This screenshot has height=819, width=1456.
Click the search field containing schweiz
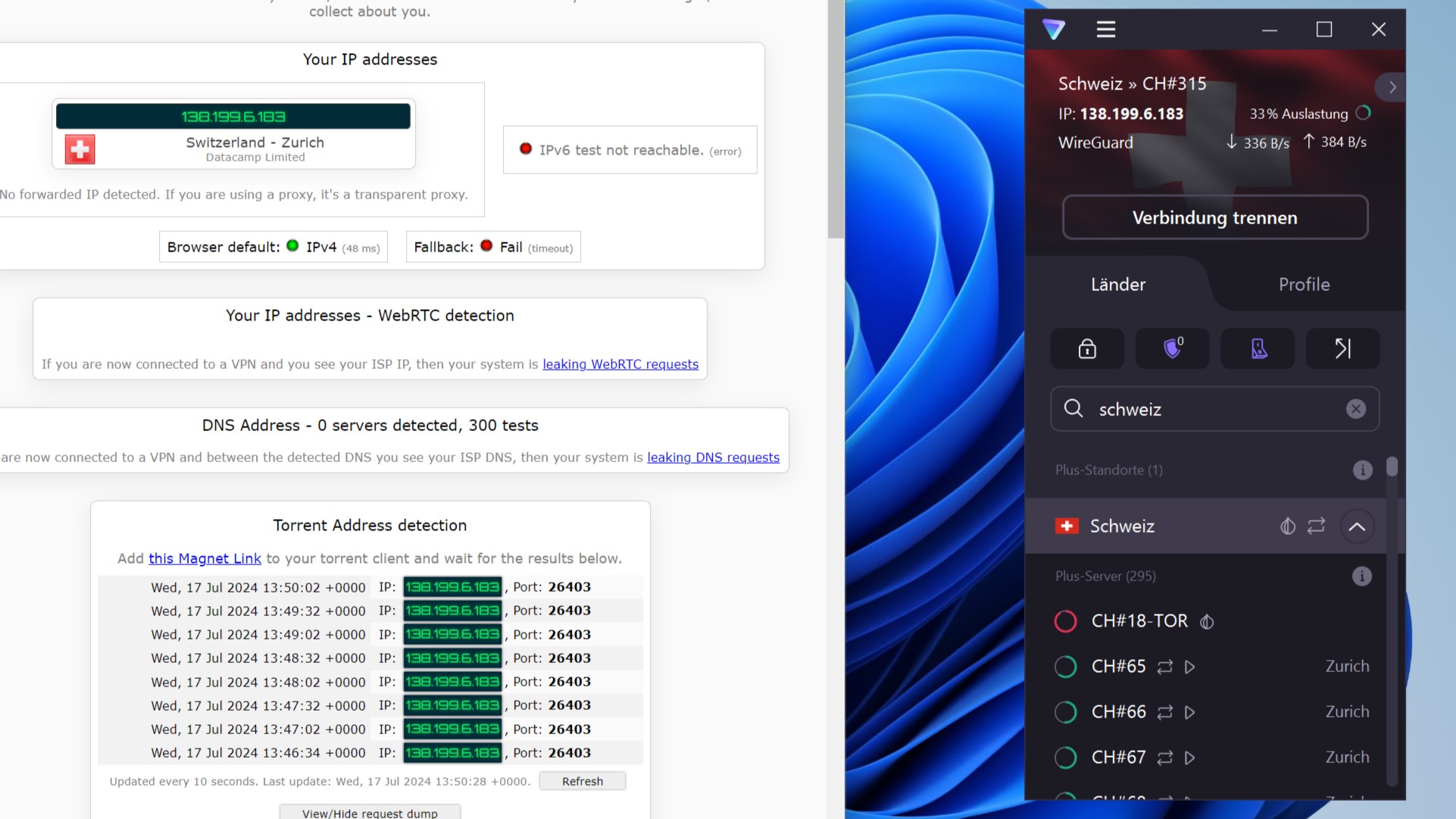pyautogui.click(x=1215, y=409)
